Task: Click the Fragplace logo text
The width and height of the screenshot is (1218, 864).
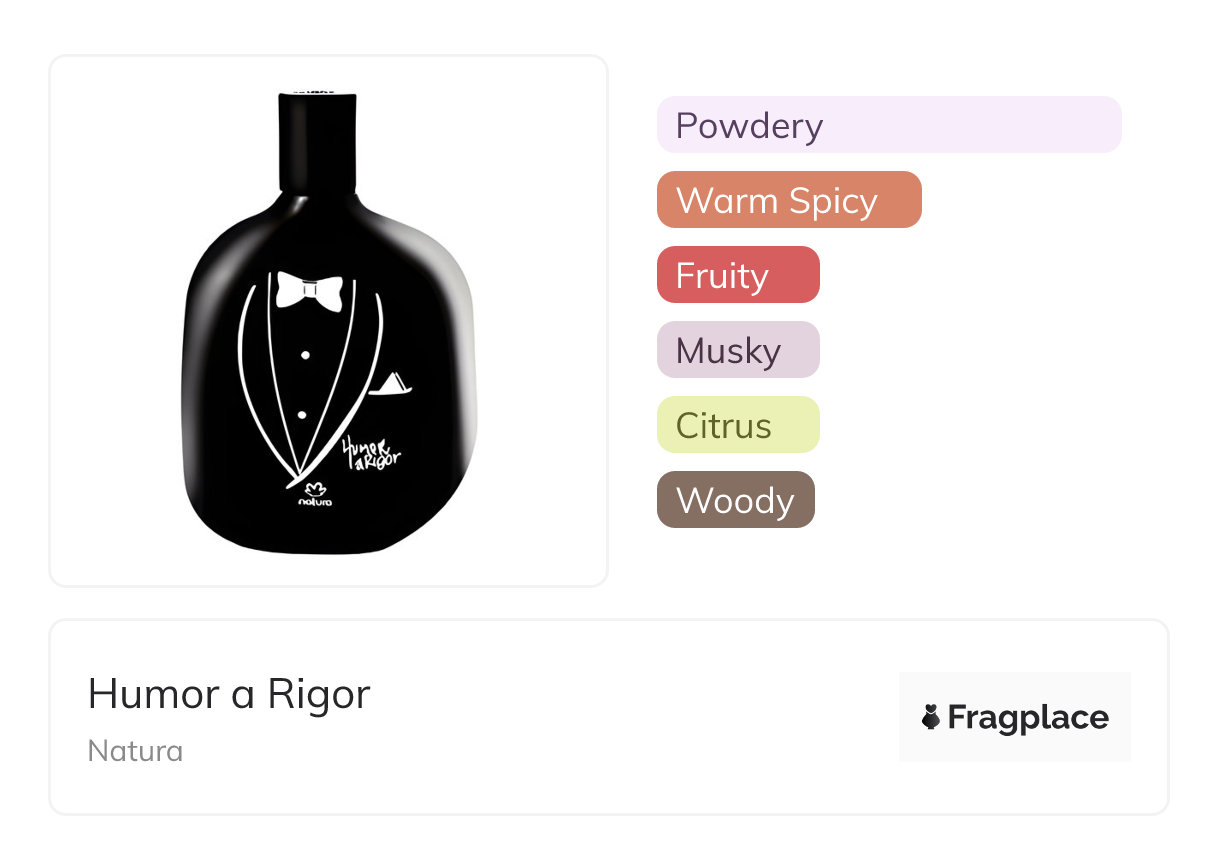Action: click(1028, 717)
